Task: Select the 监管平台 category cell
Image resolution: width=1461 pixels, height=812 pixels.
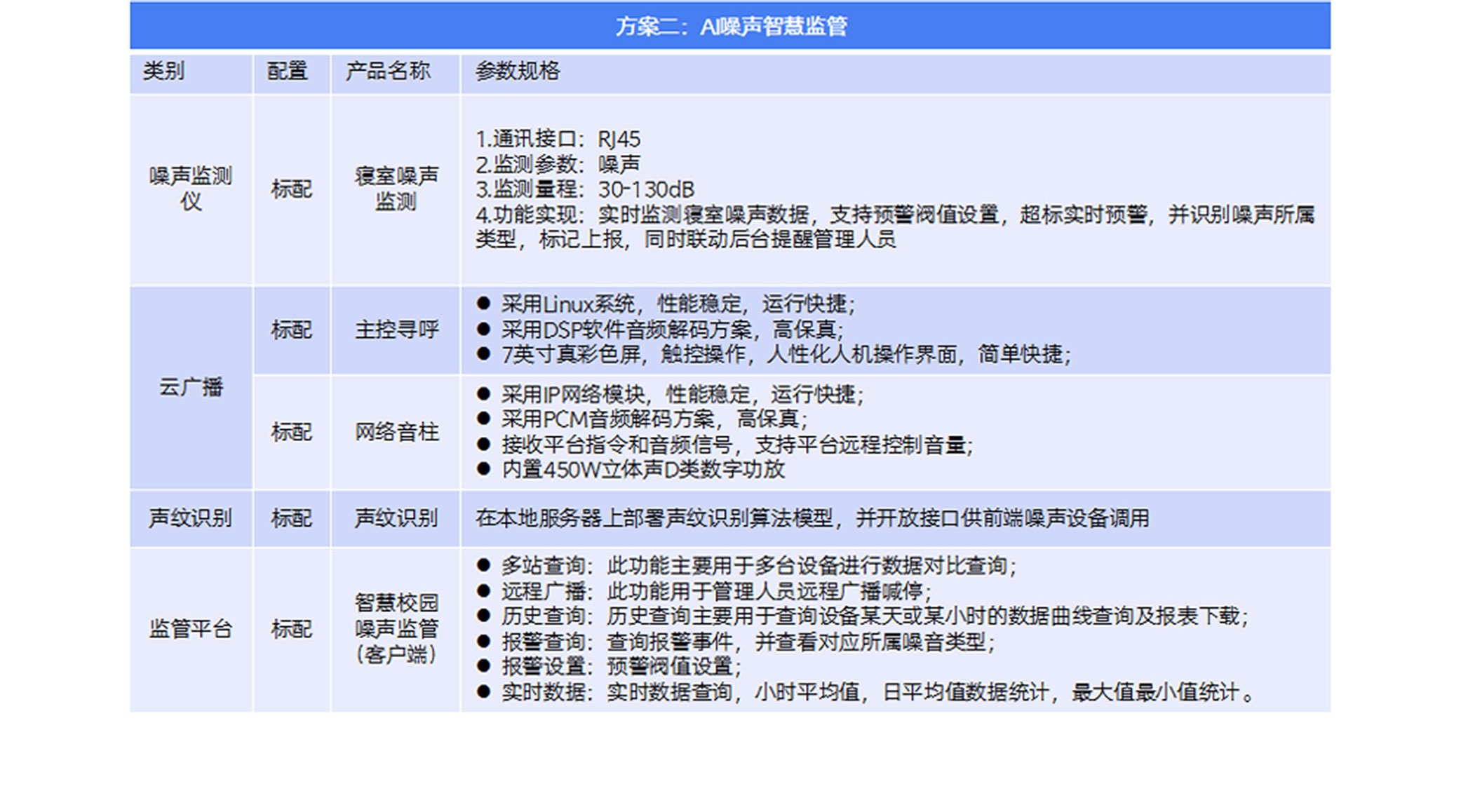Action: 191,629
